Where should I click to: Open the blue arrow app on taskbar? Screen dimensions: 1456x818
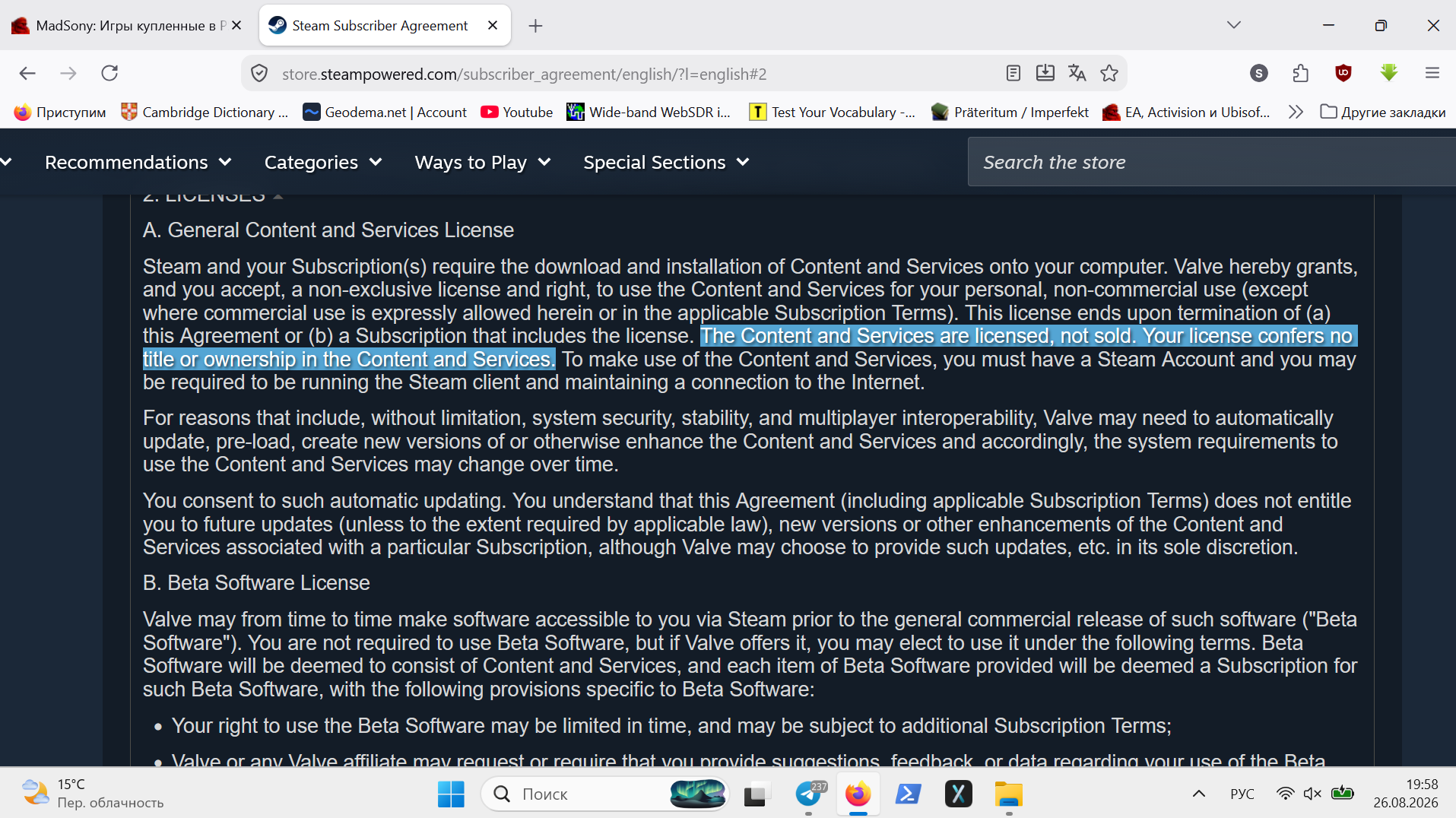click(x=909, y=794)
